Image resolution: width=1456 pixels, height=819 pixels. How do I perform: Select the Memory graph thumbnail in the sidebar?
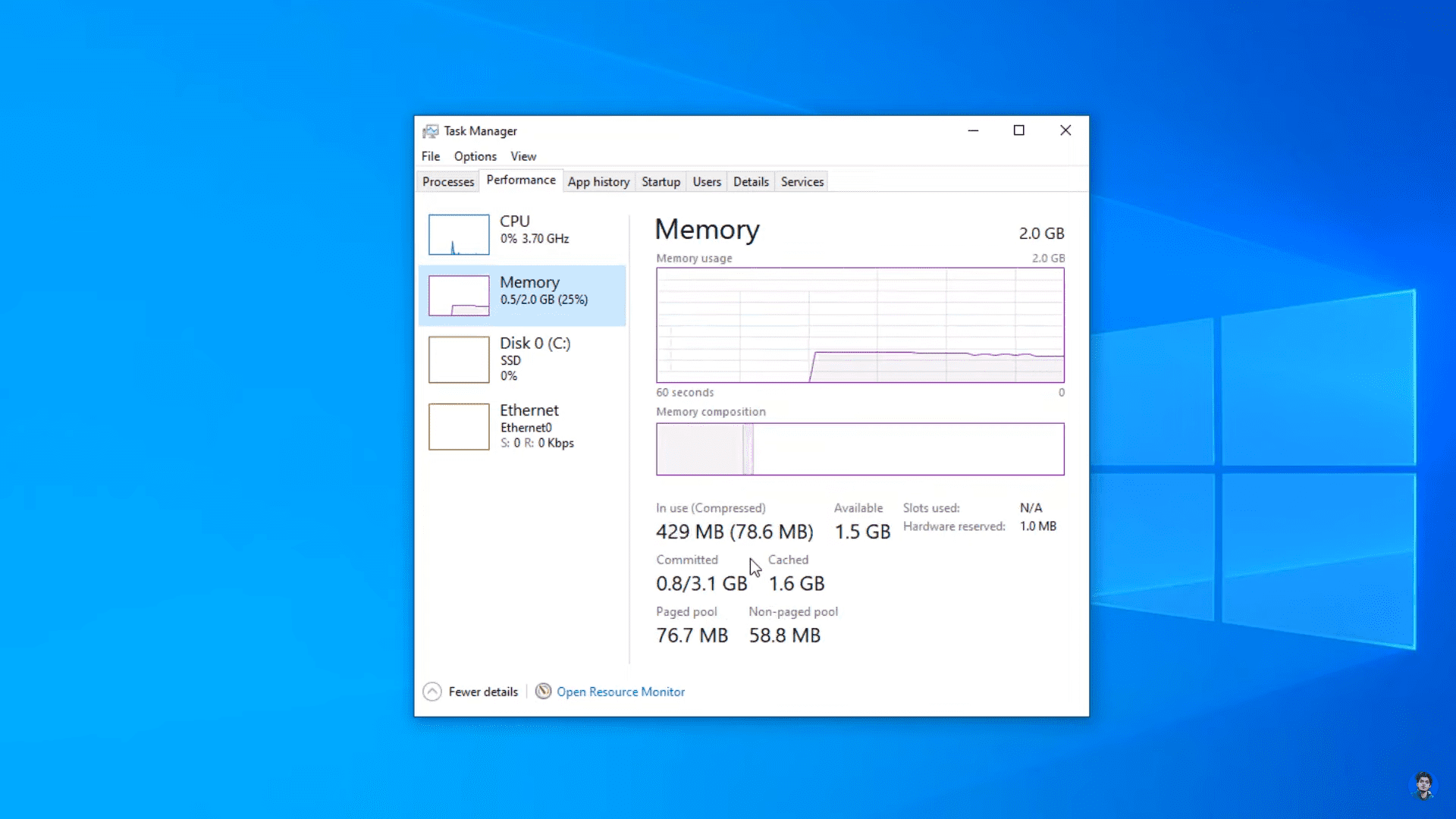point(458,295)
